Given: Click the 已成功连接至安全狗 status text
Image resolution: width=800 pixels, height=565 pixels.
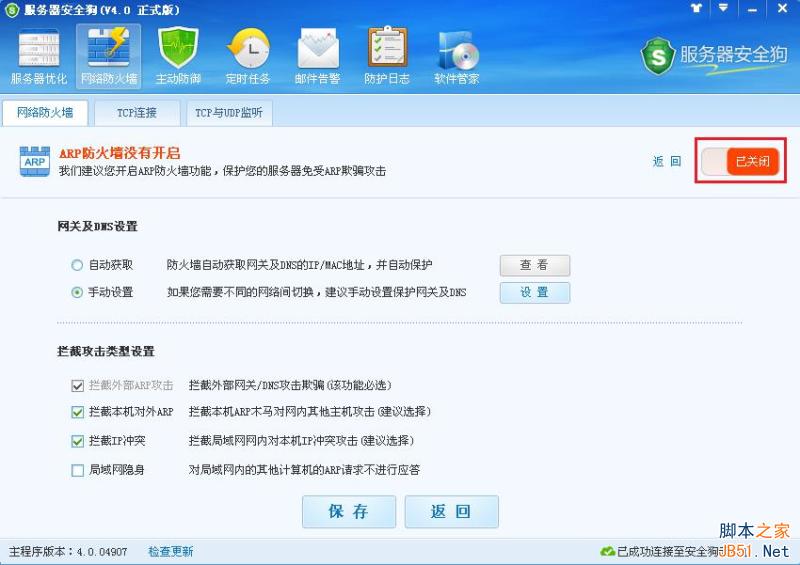Looking at the screenshot, I should point(668,551).
